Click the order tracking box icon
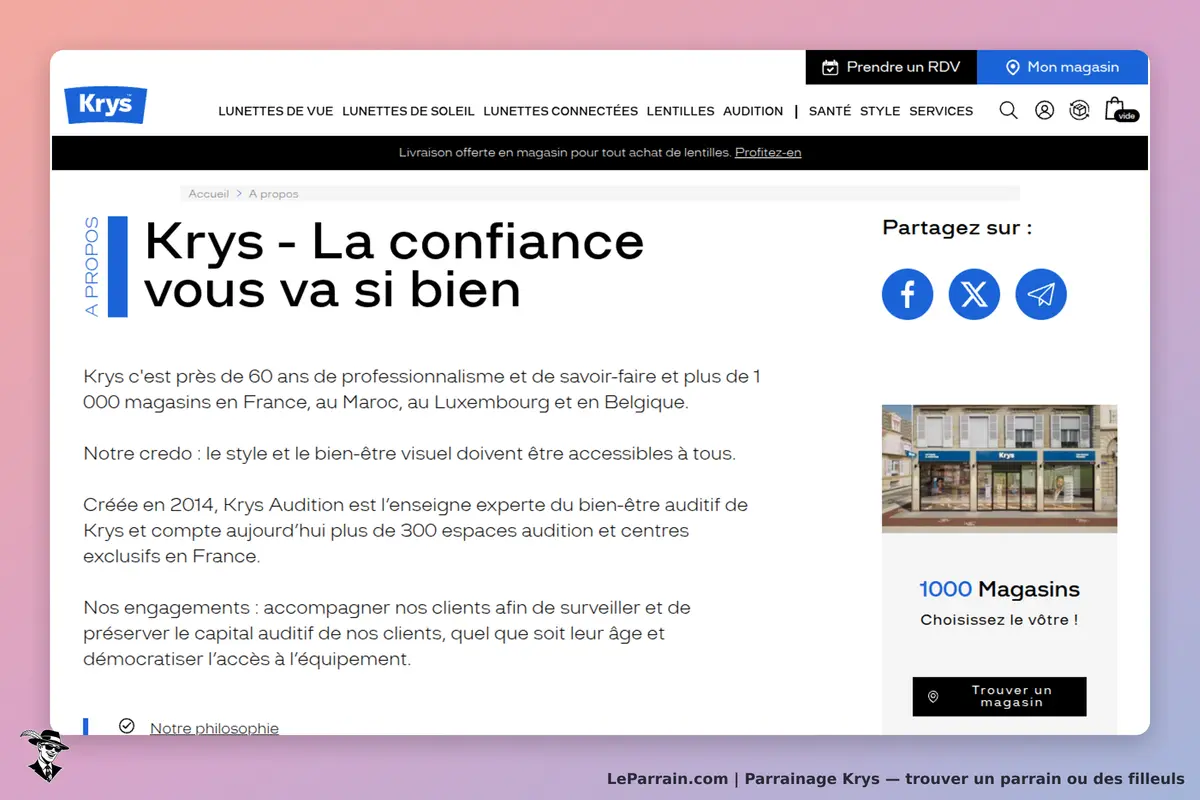1200x800 pixels. 1079,110
